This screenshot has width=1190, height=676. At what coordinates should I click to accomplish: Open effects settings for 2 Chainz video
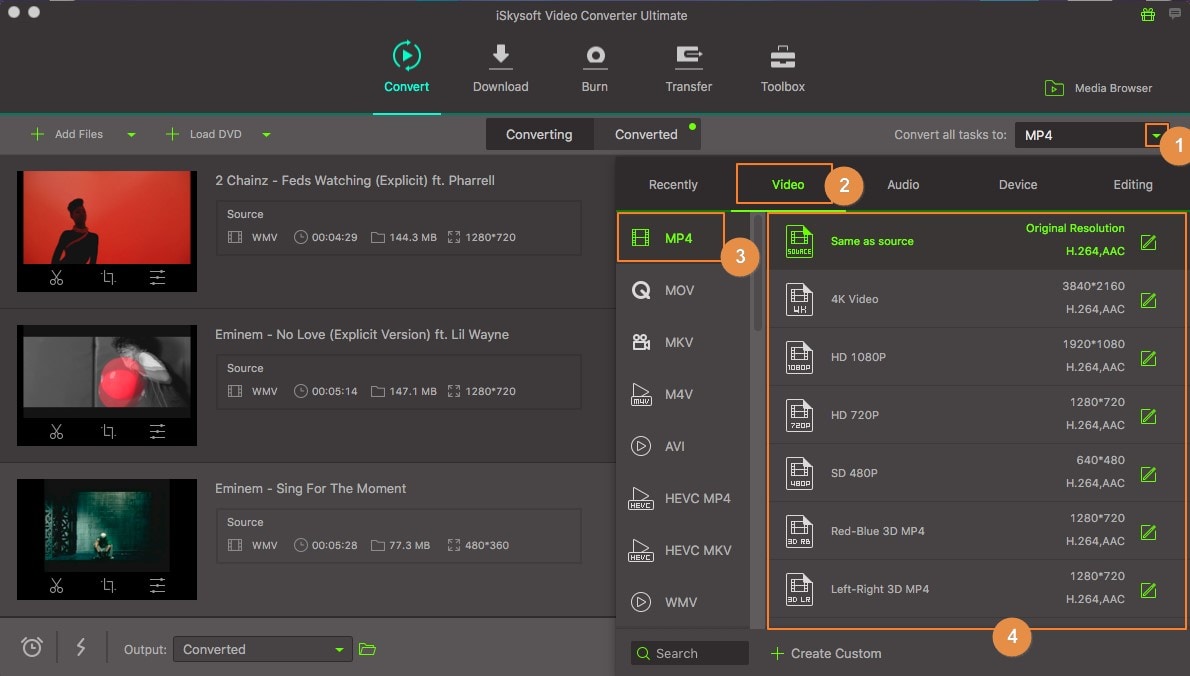pyautogui.click(x=157, y=278)
